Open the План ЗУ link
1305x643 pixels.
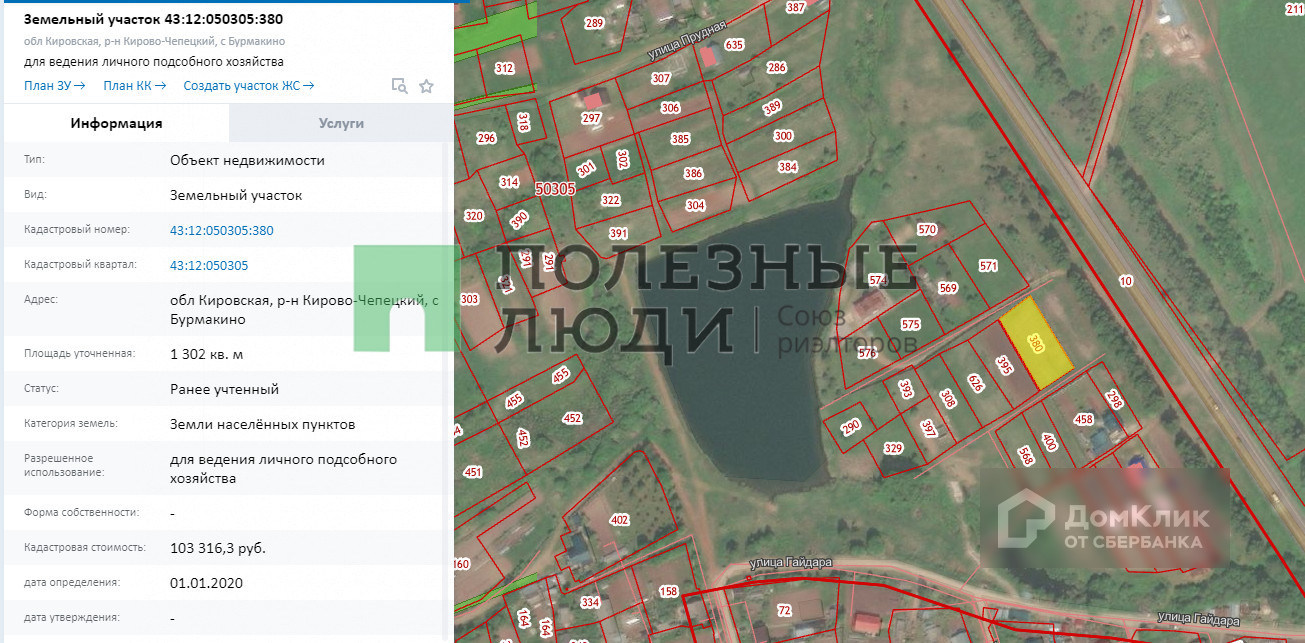click(54, 86)
